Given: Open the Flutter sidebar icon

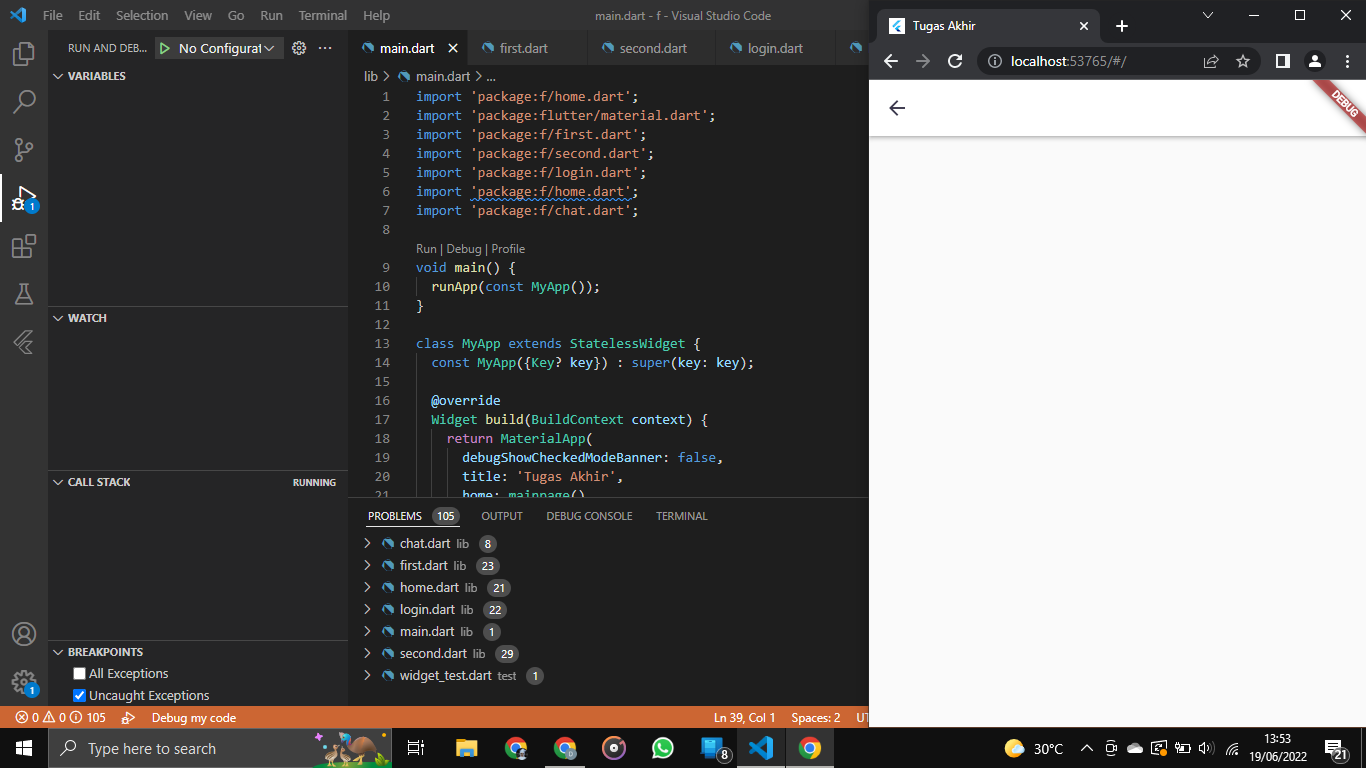Looking at the screenshot, I should pyautogui.click(x=24, y=342).
